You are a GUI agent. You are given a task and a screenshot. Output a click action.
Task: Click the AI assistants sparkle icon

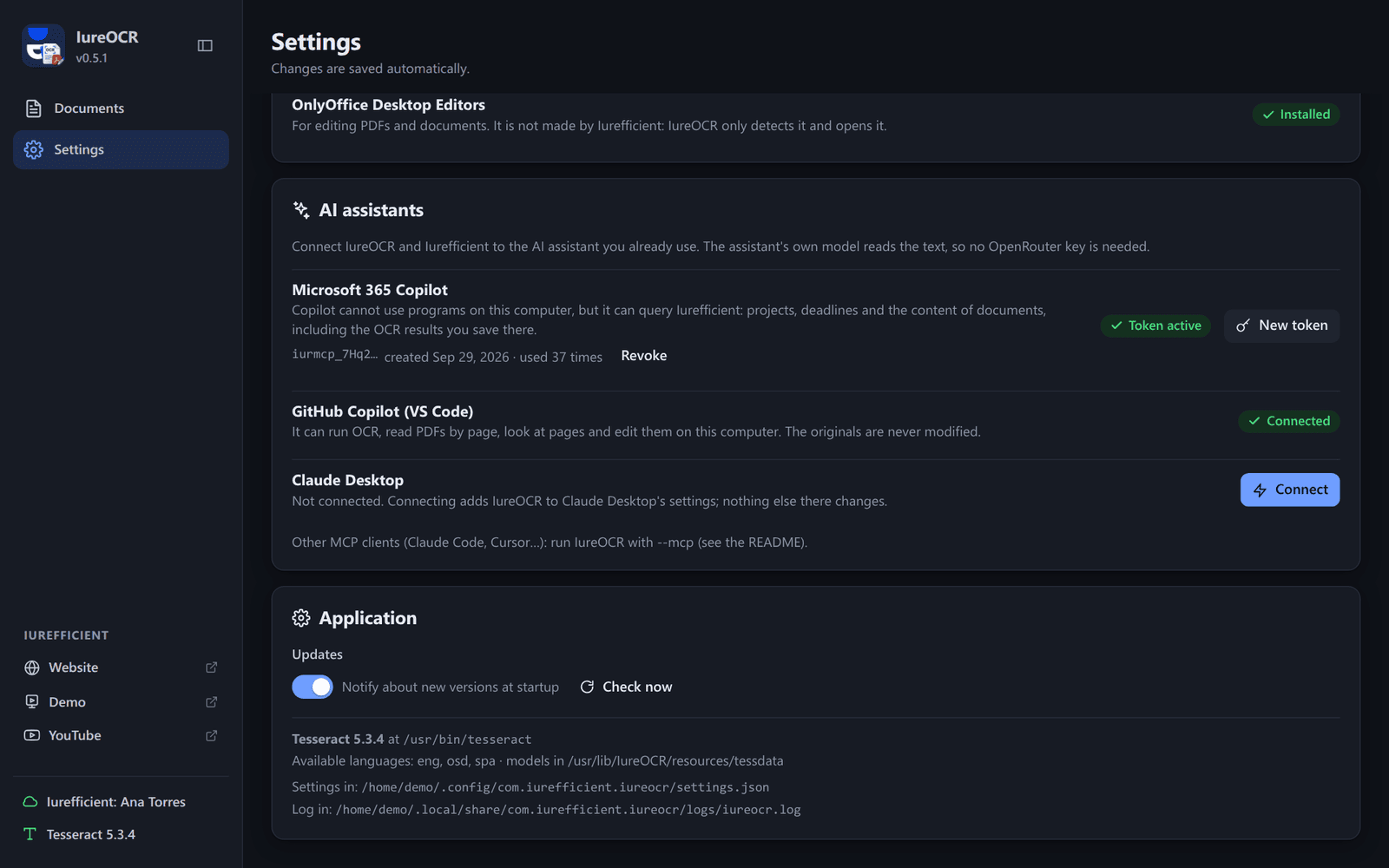(x=301, y=210)
